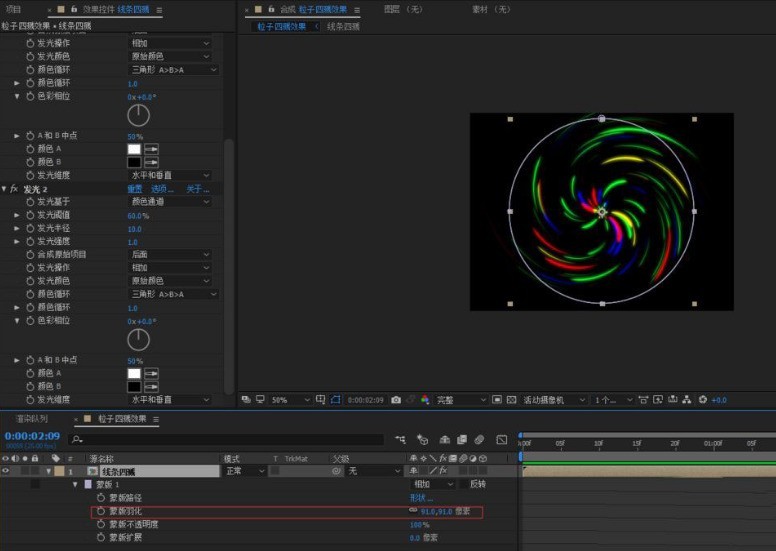Click 重置 for 发光 2 effect
This screenshot has height=551, width=776.
pyautogui.click(x=135, y=189)
